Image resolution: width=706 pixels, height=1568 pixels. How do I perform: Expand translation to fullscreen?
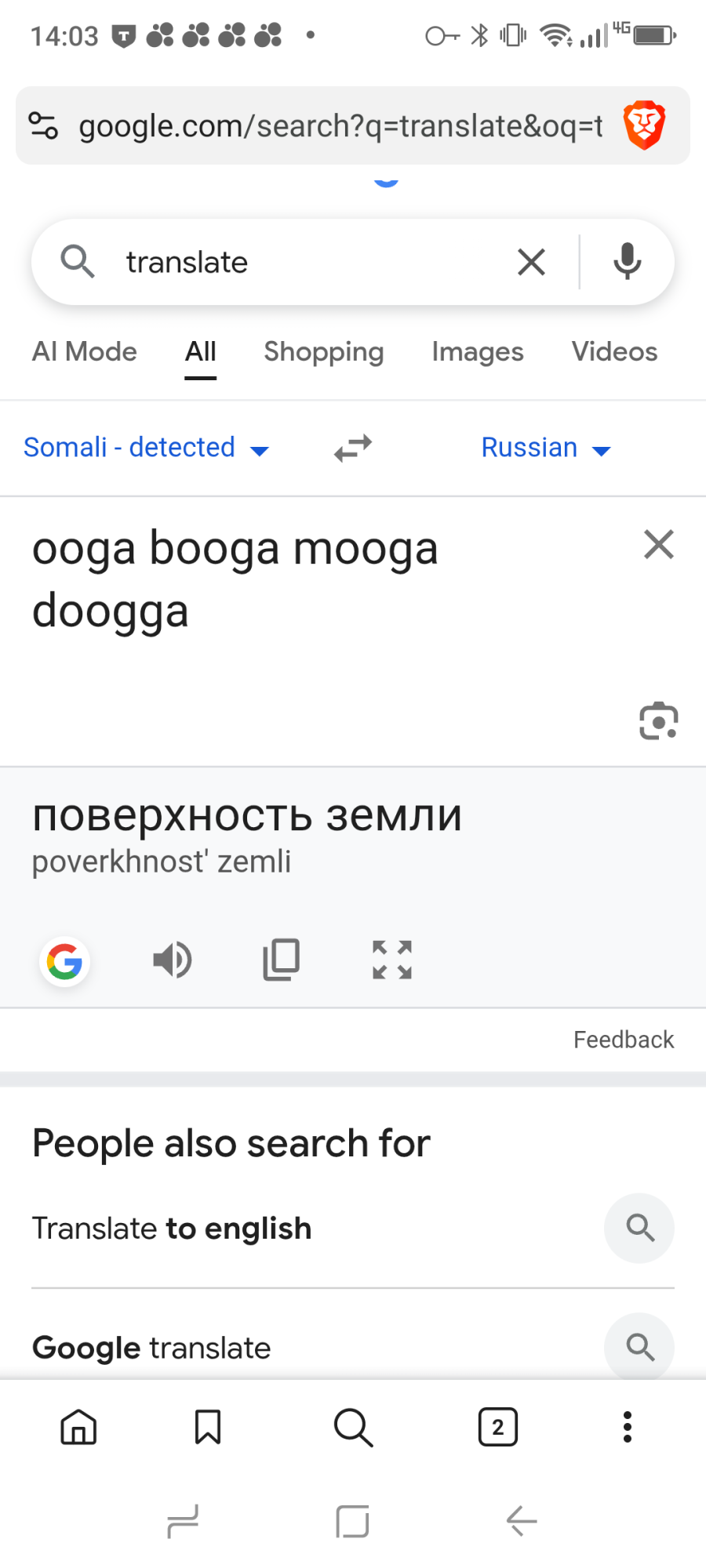coord(391,960)
